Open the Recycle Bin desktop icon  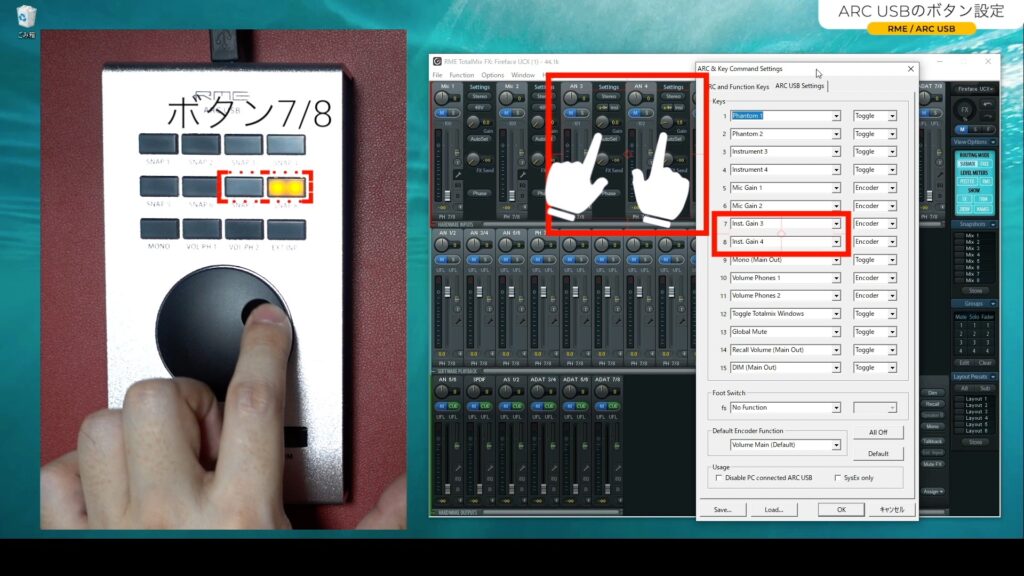[x=25, y=22]
